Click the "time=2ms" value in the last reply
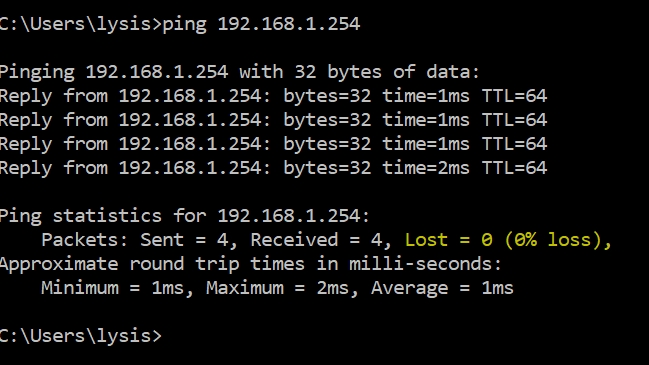Image resolution: width=649 pixels, height=365 pixels. point(425,168)
